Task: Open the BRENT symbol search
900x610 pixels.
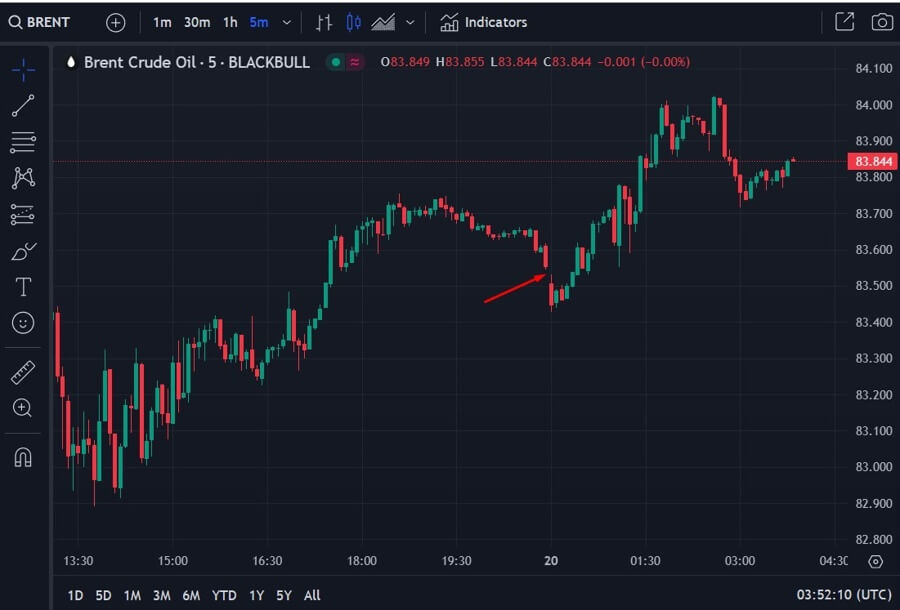Action: [40, 22]
